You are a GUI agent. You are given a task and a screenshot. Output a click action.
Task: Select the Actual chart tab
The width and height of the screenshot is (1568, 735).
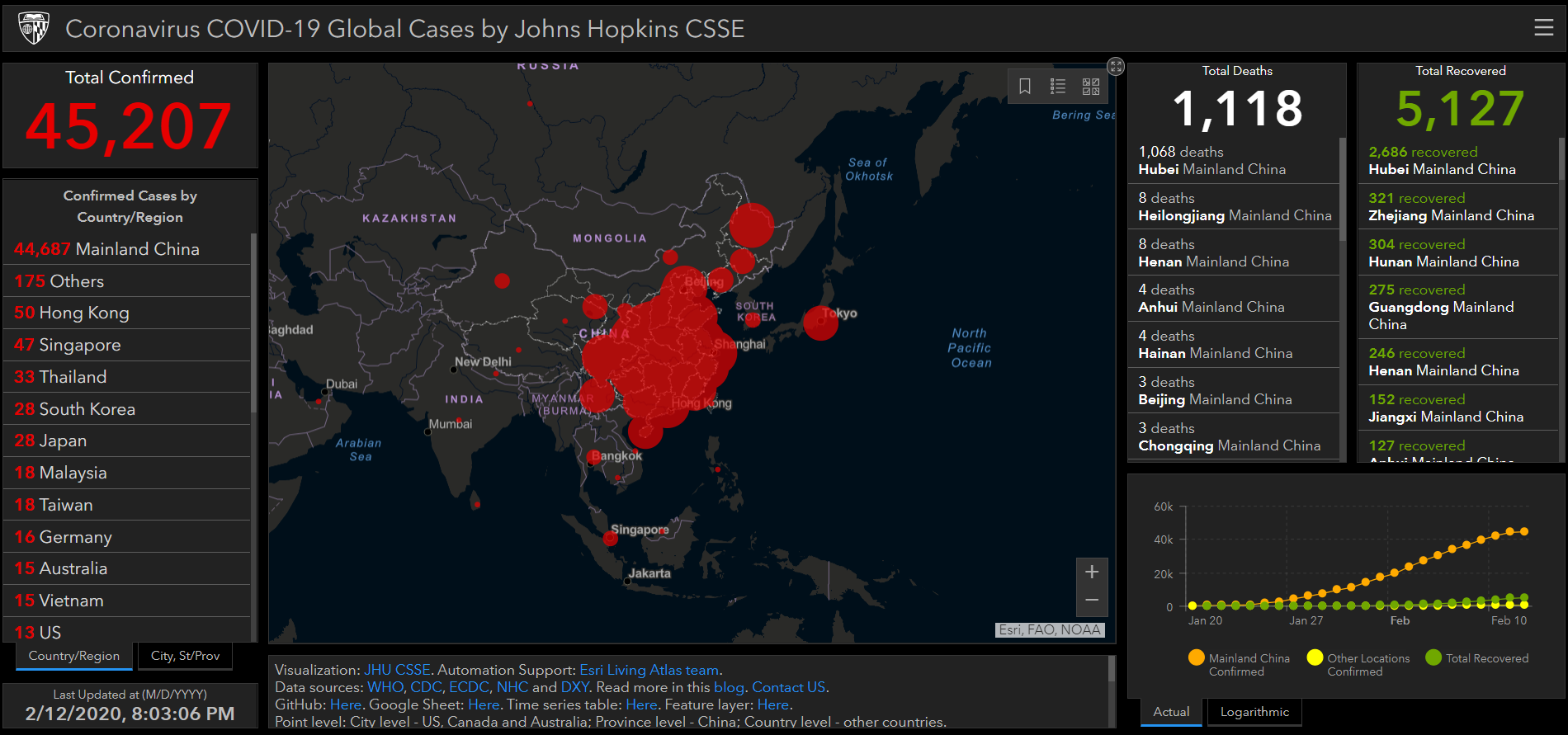[x=1171, y=712]
